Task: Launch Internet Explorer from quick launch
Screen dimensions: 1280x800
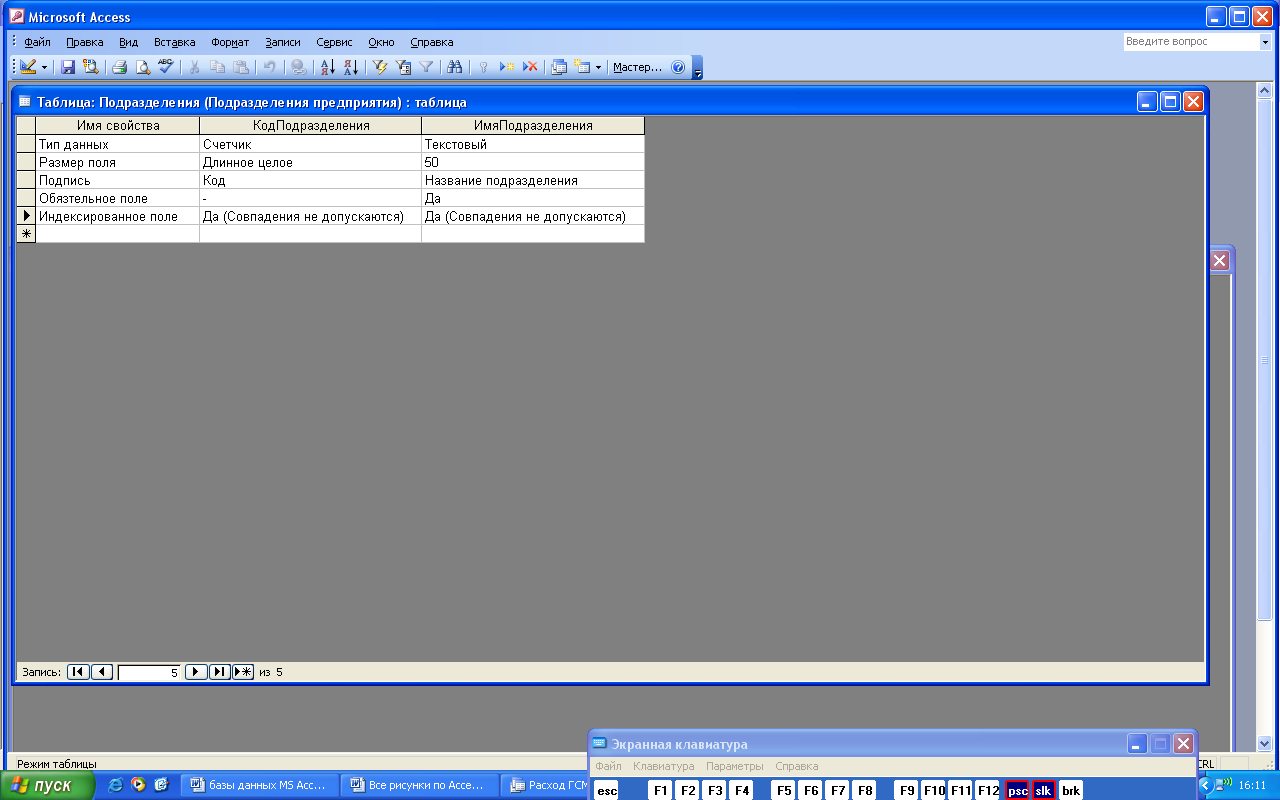Action: click(116, 785)
